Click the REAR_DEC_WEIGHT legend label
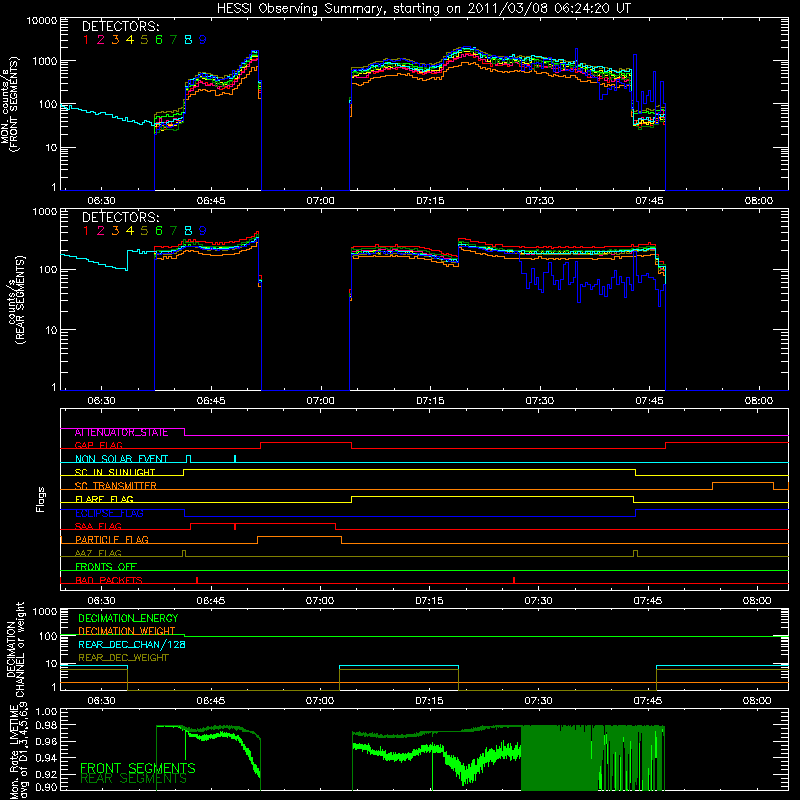 (x=123, y=658)
